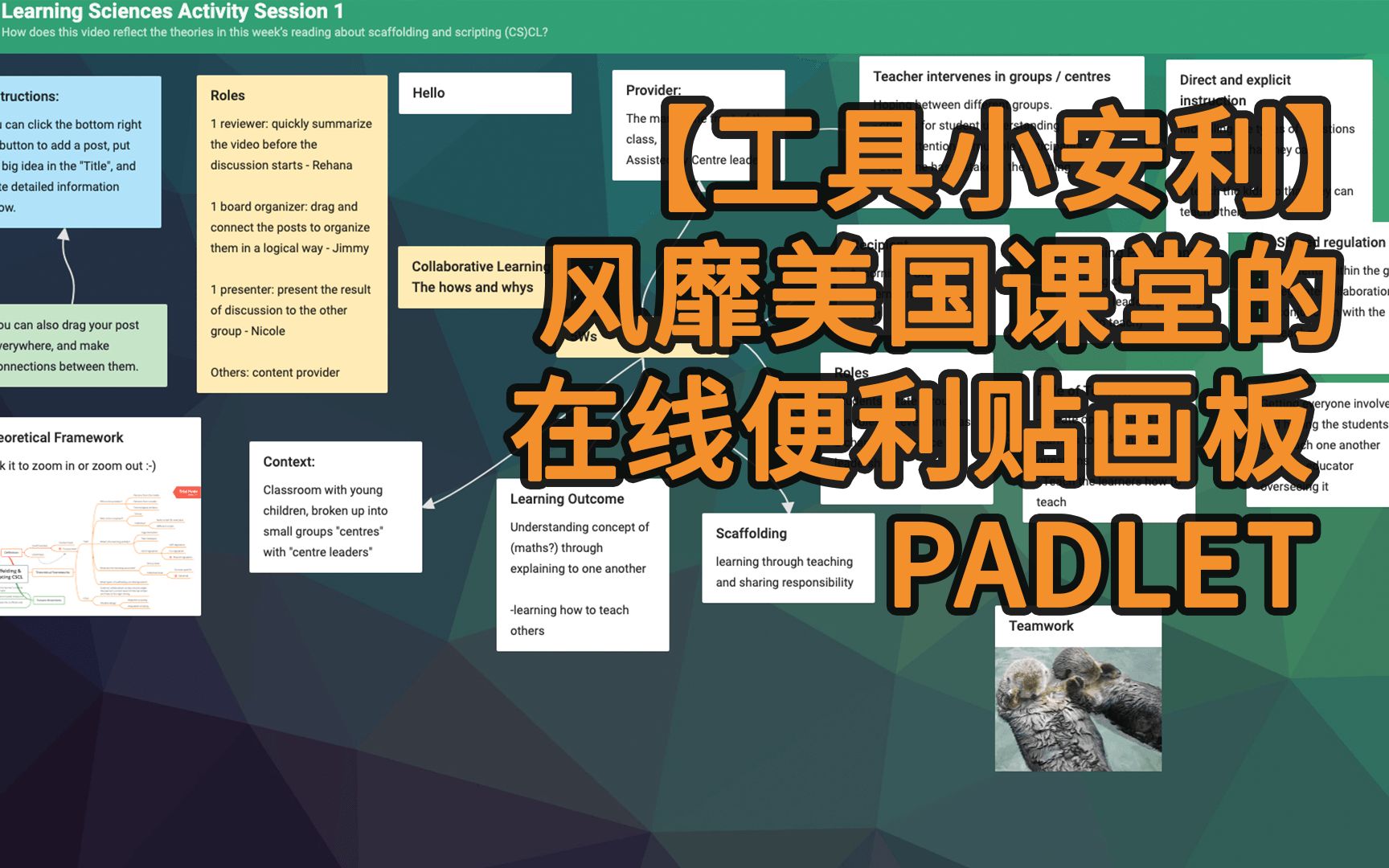Image resolution: width=1389 pixels, height=868 pixels.
Task: Click the Learning Outcome post title
Action: [567, 498]
